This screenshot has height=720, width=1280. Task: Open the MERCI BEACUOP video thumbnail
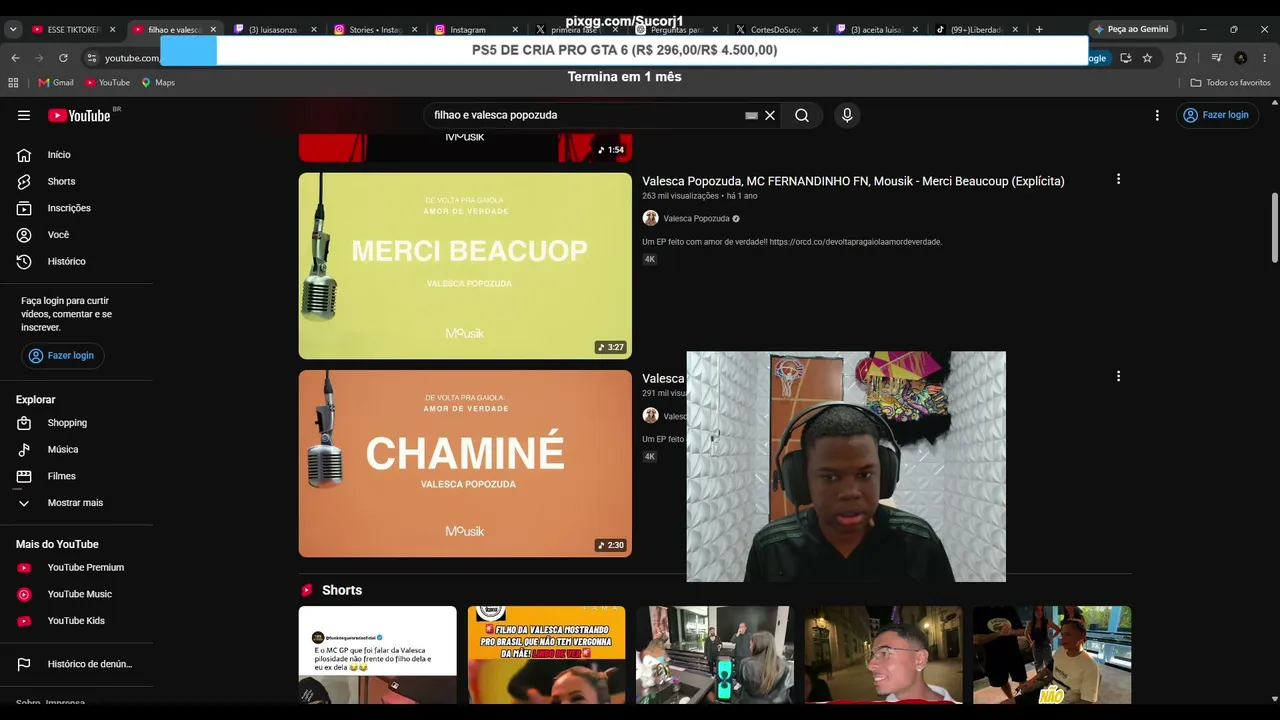(465, 266)
